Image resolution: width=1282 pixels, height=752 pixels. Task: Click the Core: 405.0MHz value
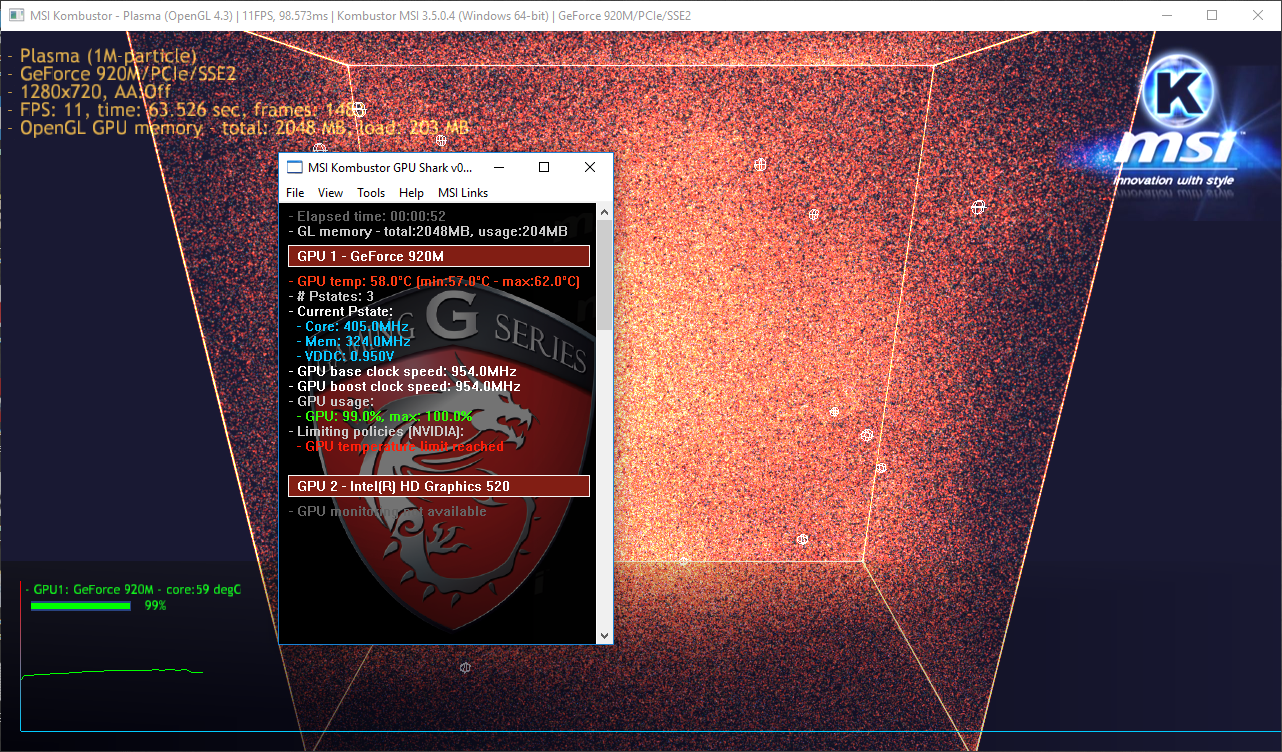[x=352, y=327]
